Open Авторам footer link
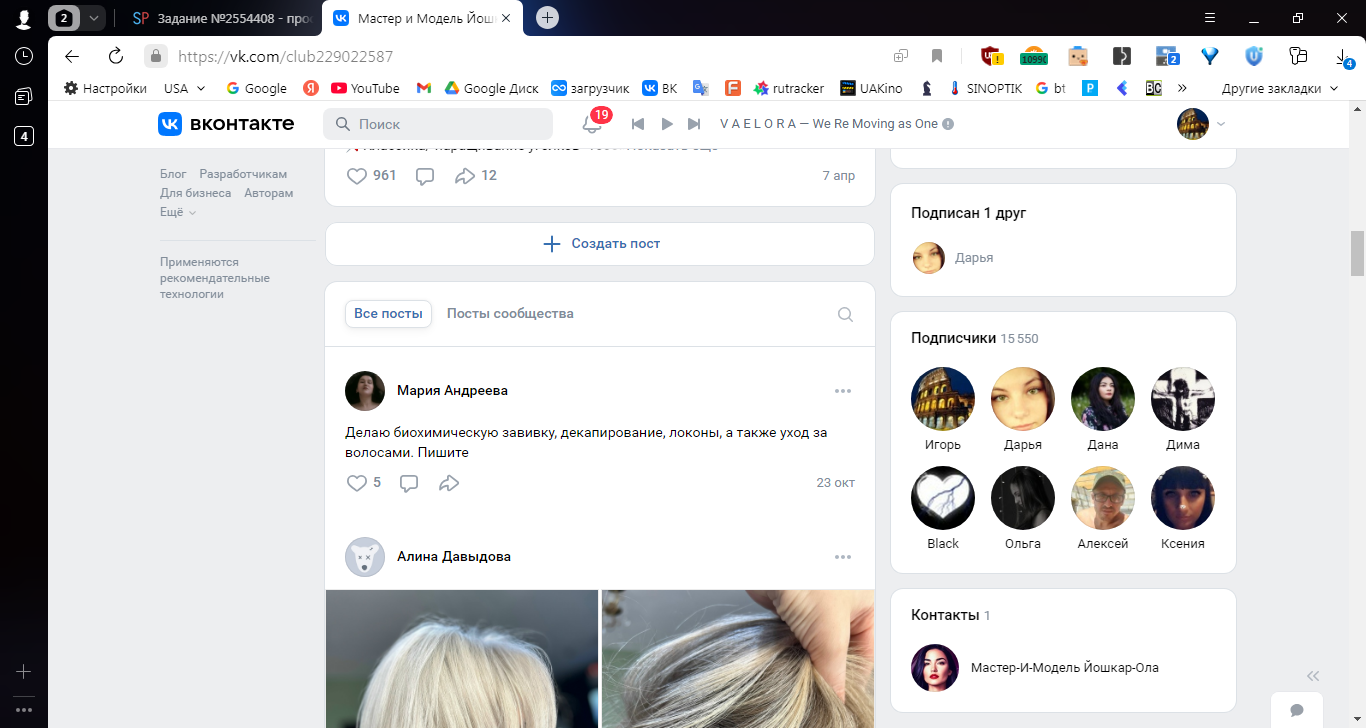1366x728 pixels. 269,193
